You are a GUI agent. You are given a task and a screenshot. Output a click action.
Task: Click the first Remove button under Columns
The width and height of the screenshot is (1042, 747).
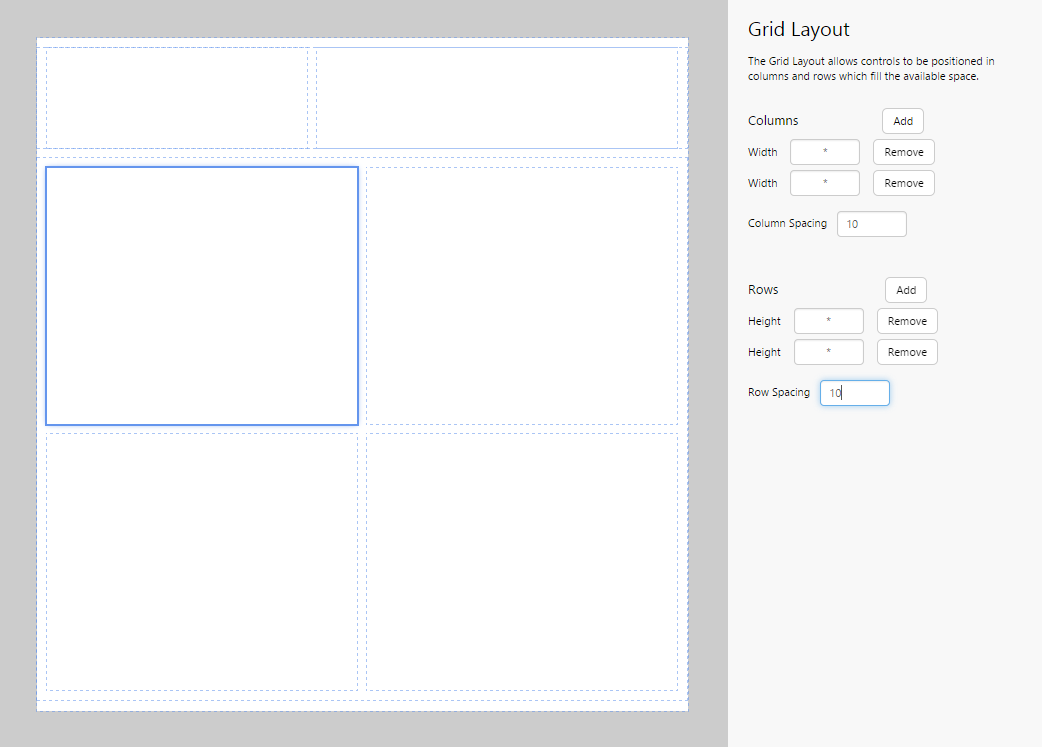point(903,151)
